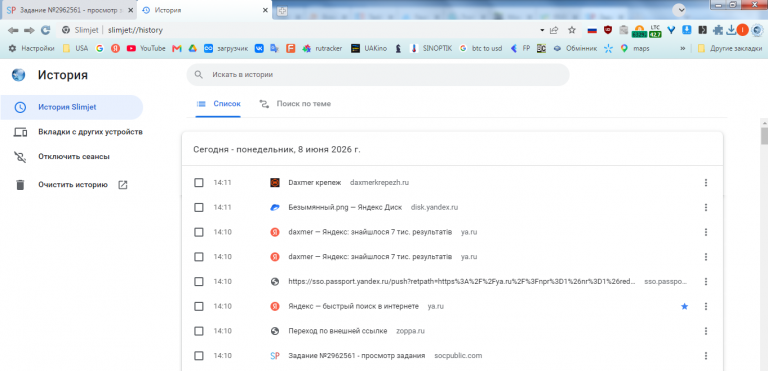
Task: Open the uBlock shield extension icon
Action: (x=608, y=30)
